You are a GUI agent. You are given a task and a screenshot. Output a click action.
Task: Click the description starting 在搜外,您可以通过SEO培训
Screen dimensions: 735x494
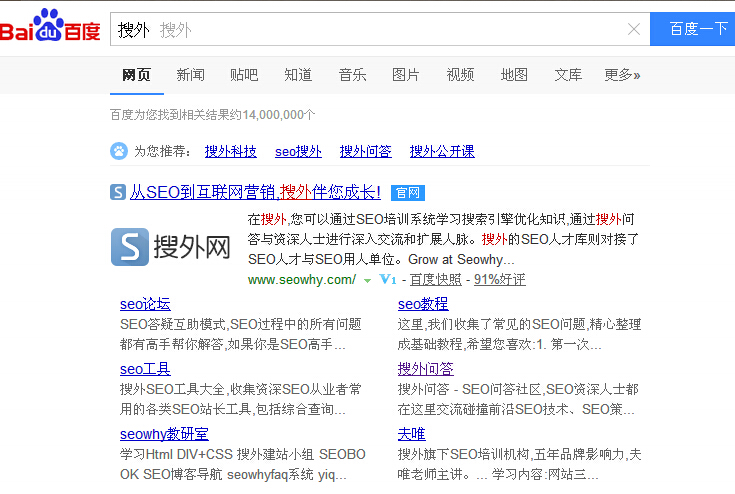442,239
